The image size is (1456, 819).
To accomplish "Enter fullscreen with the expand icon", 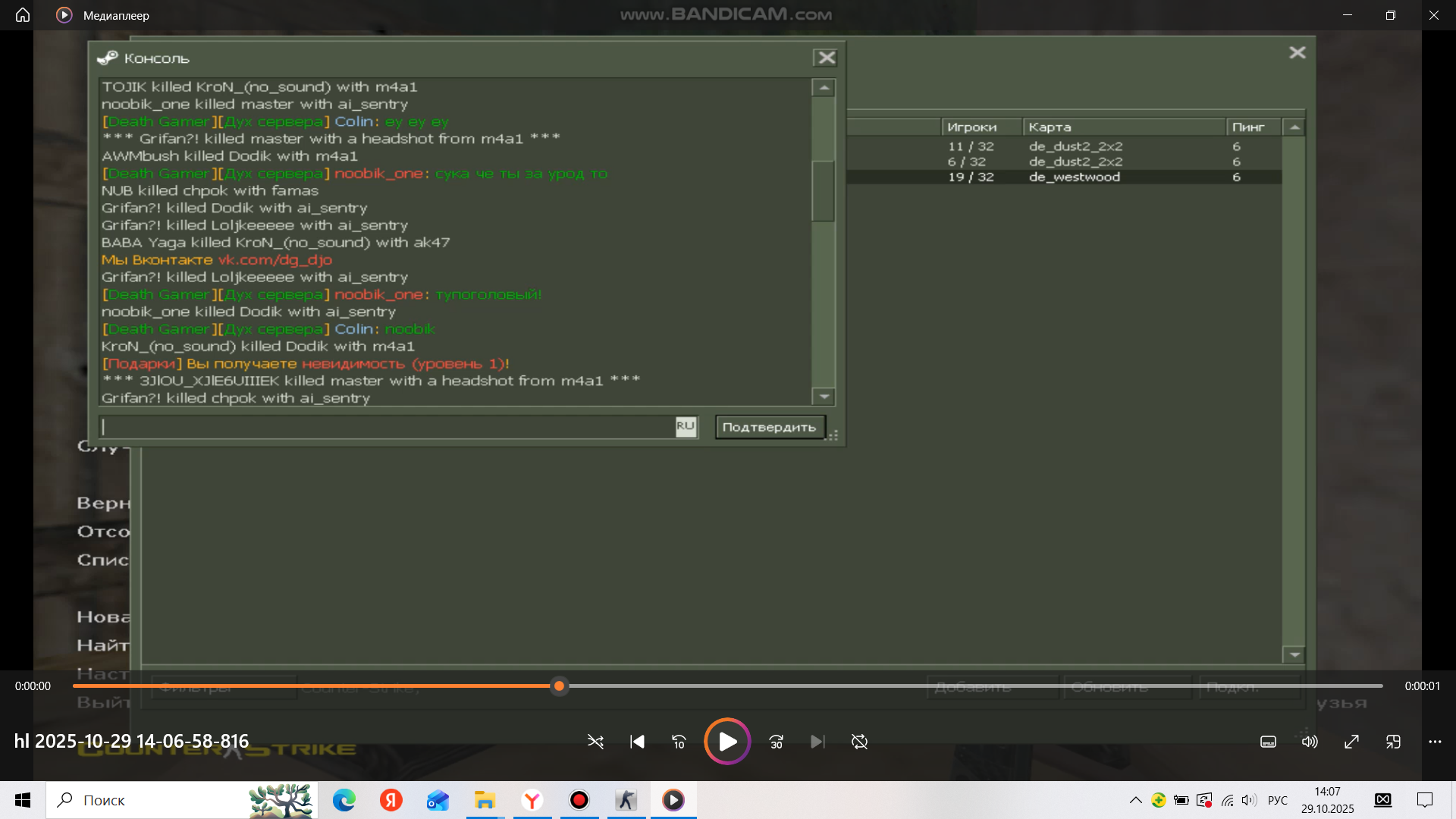I will 1351,742.
